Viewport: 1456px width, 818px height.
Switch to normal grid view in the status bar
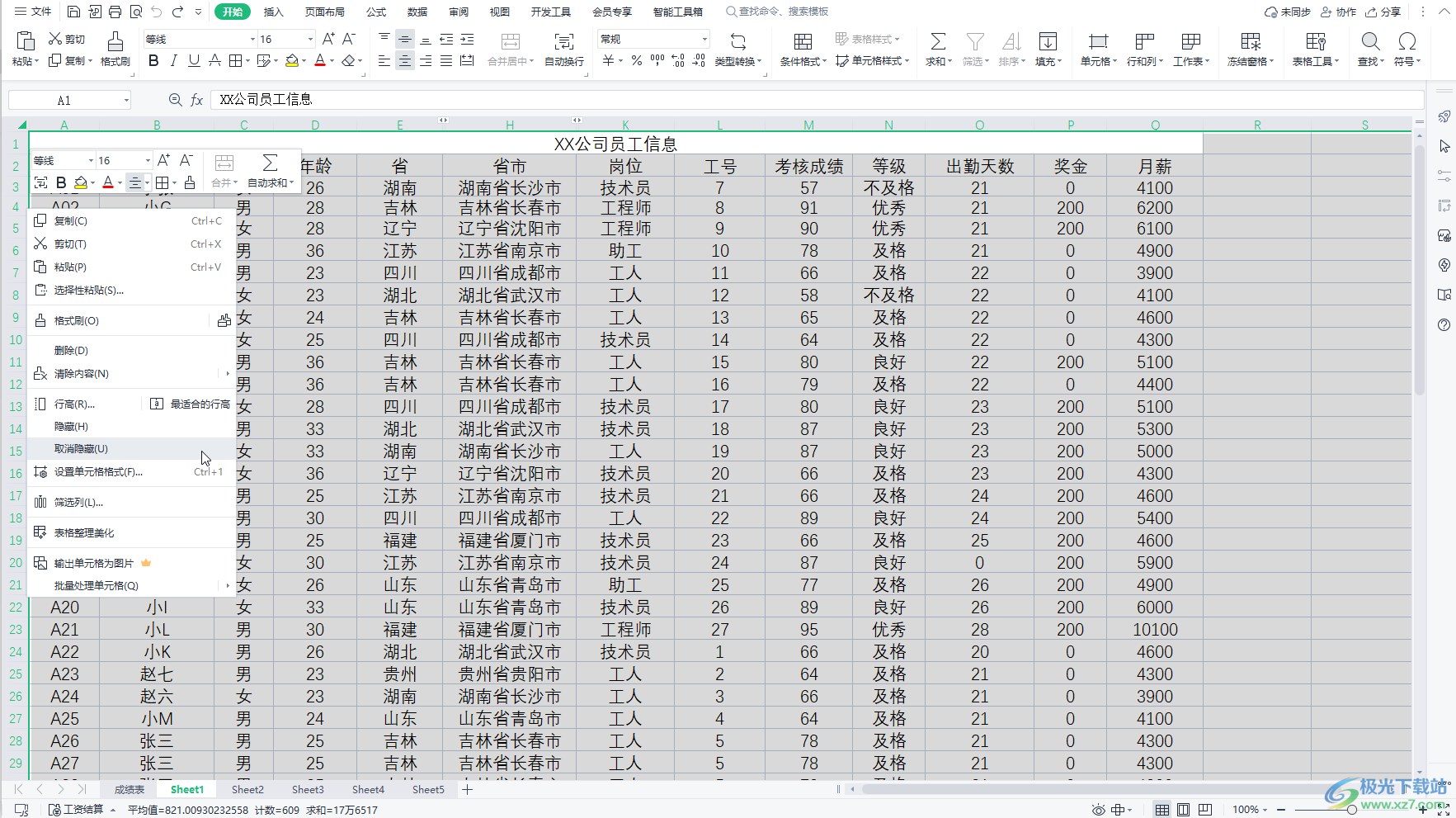1162,810
